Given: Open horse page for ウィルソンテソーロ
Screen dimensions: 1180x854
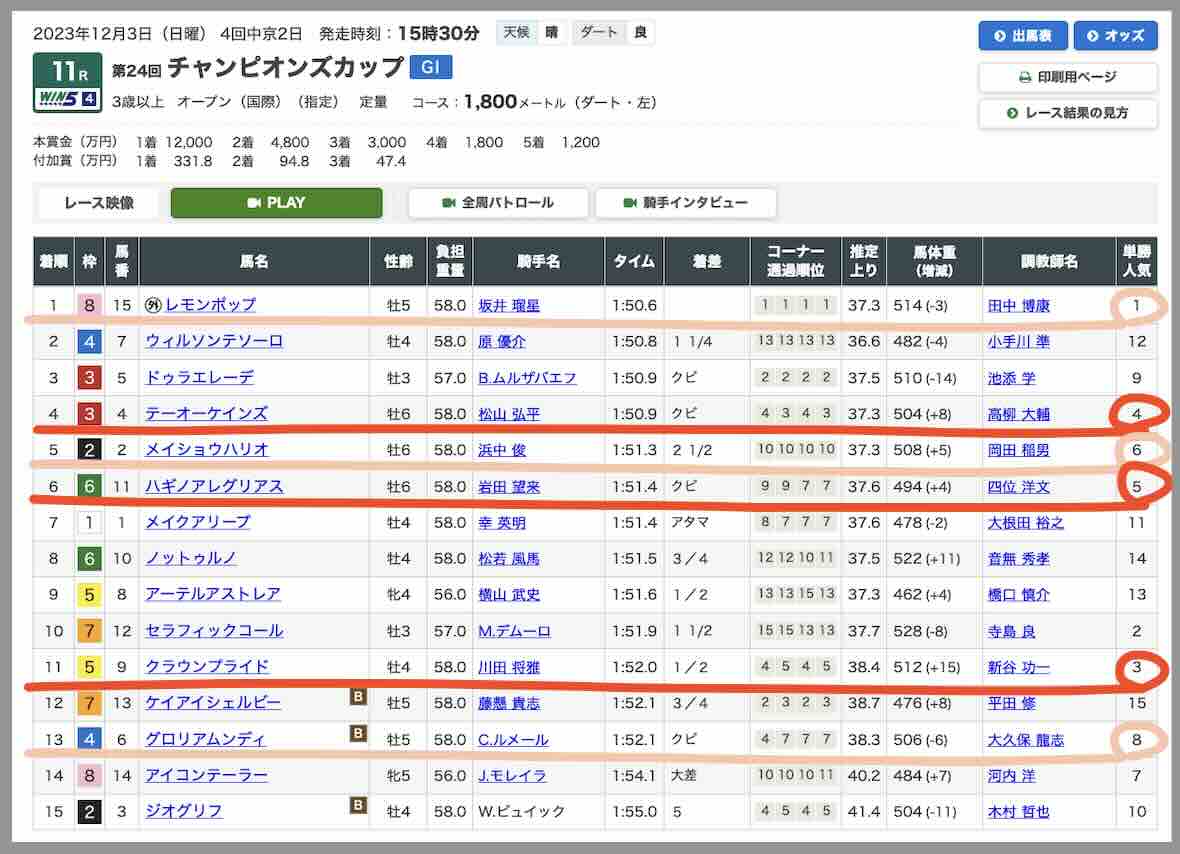Looking at the screenshot, I should click(x=214, y=341).
